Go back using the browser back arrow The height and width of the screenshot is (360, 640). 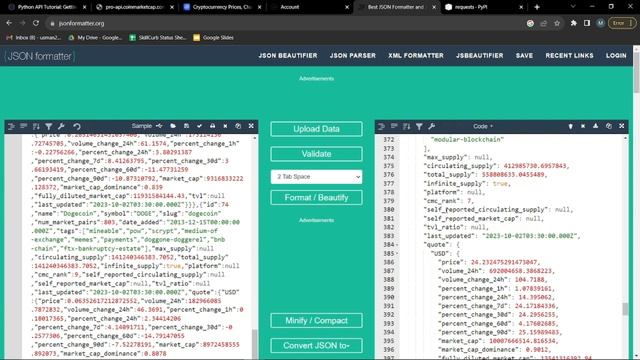(x=9, y=23)
